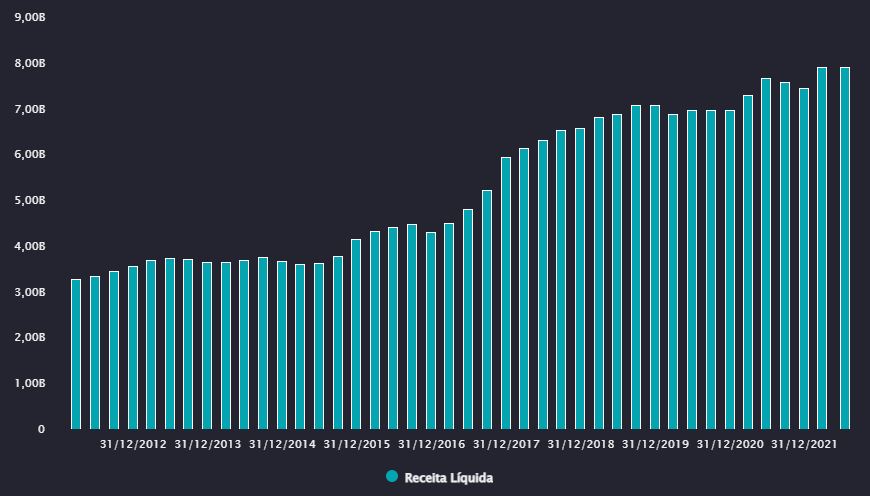Click the 31/12/2012 axis date label

133,444
